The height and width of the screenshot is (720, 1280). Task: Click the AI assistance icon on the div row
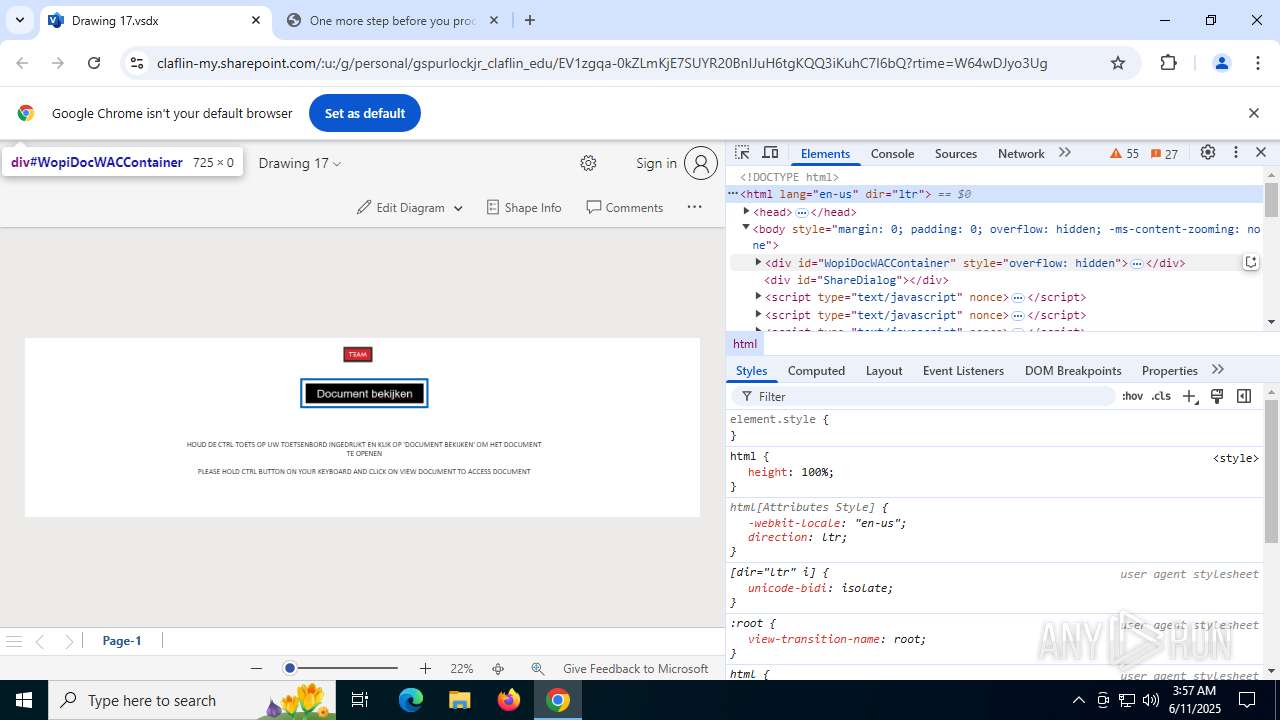click(1250, 262)
